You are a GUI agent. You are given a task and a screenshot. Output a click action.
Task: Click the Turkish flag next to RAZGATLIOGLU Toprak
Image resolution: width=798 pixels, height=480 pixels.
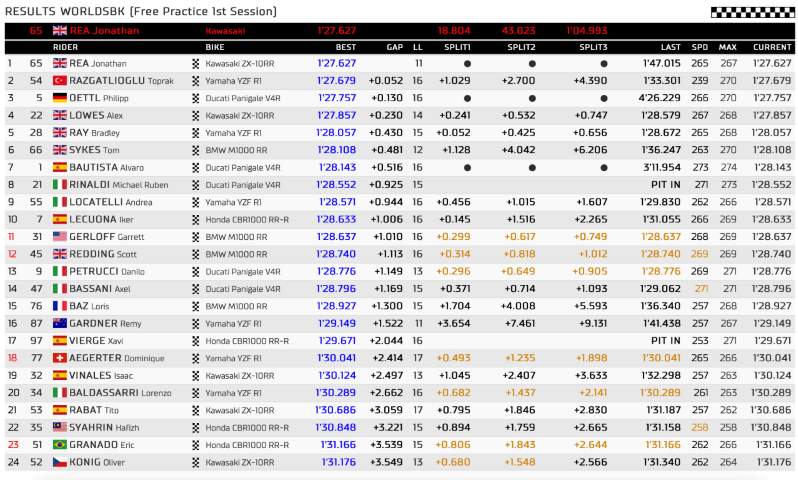(60, 80)
